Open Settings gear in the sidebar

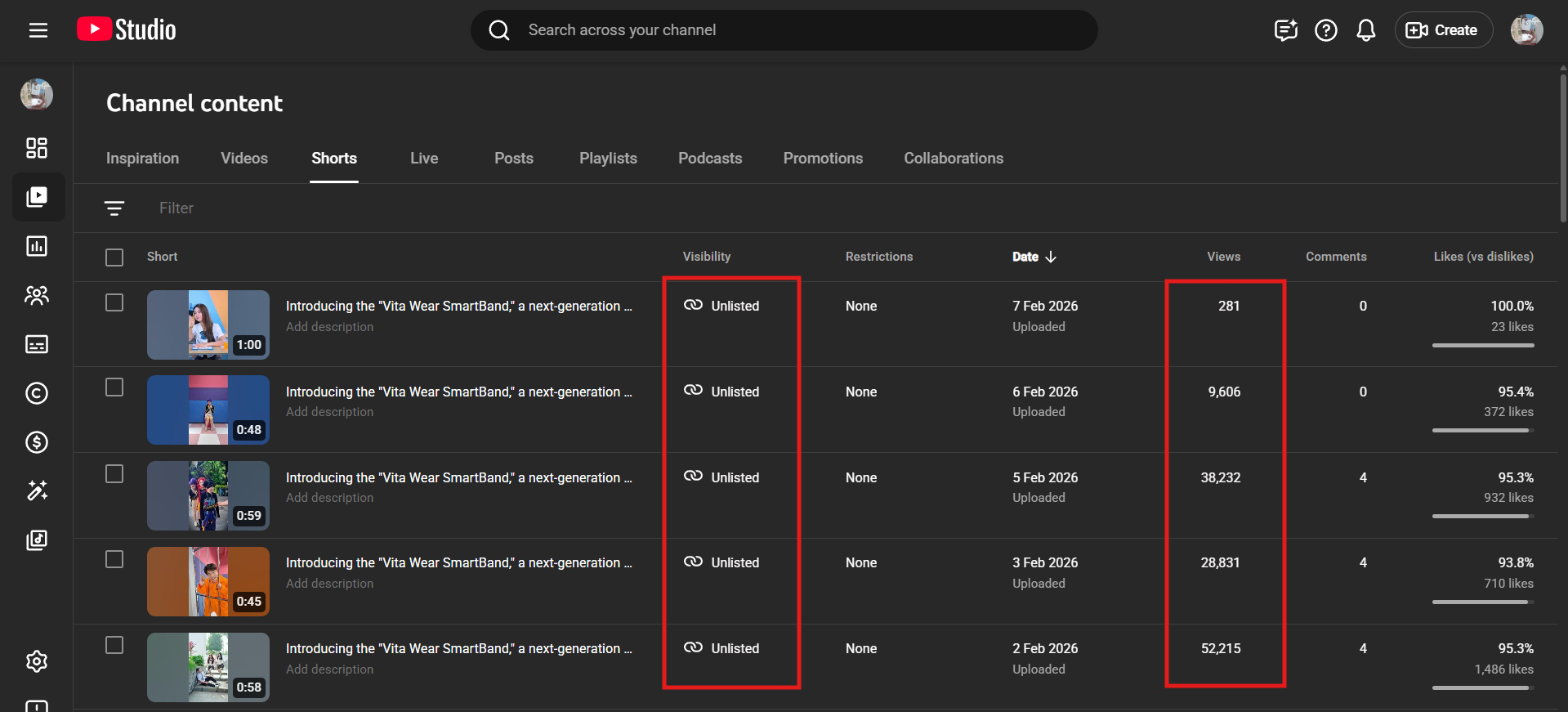coord(37,661)
